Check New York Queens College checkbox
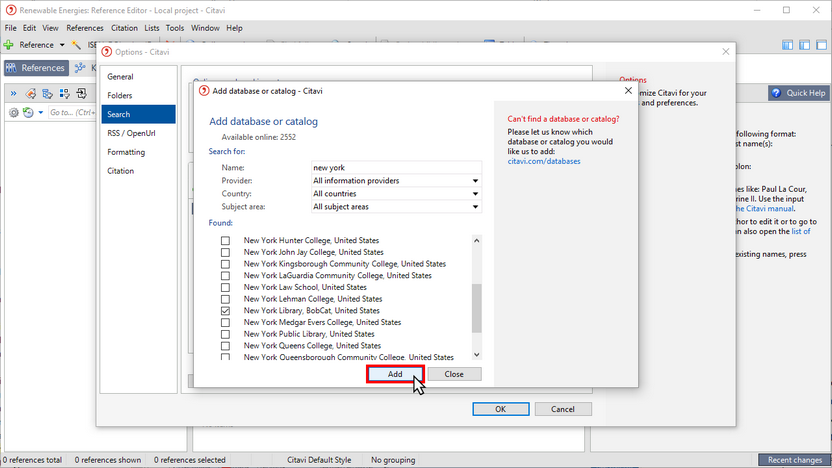This screenshot has height=468, width=832. tap(226, 346)
